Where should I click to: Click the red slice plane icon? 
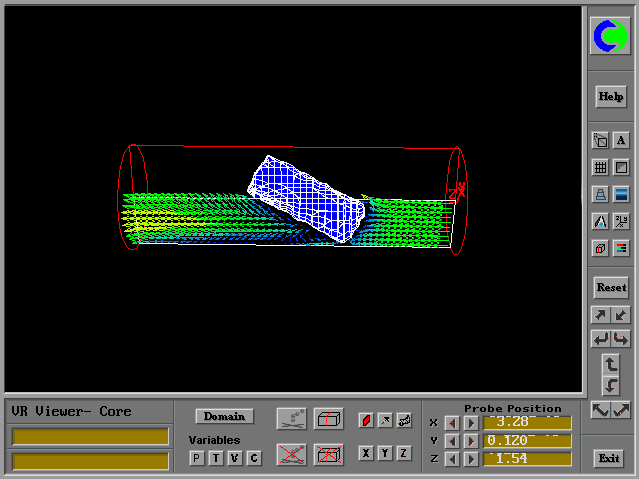366,419
